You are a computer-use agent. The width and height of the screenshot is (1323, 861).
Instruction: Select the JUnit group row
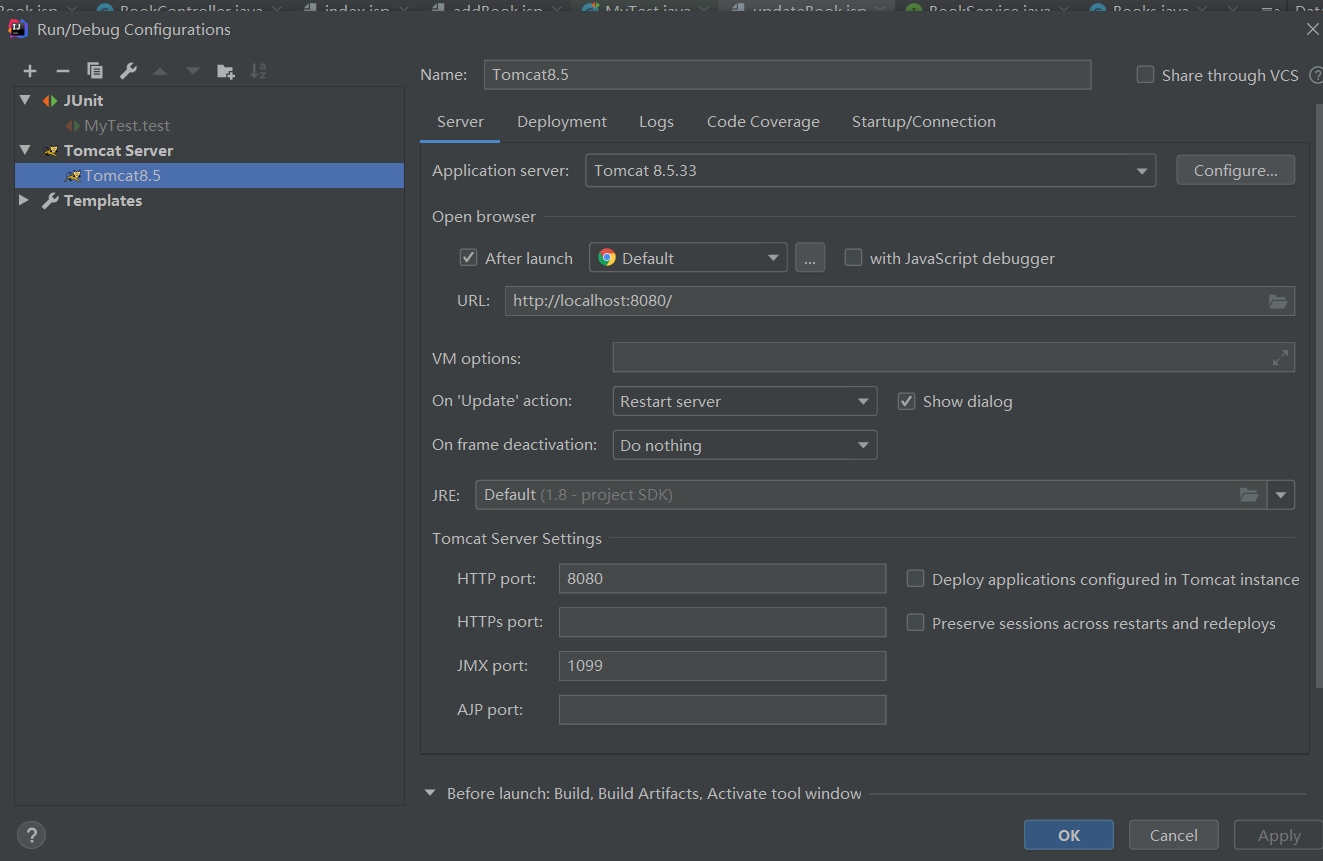pyautogui.click(x=210, y=100)
